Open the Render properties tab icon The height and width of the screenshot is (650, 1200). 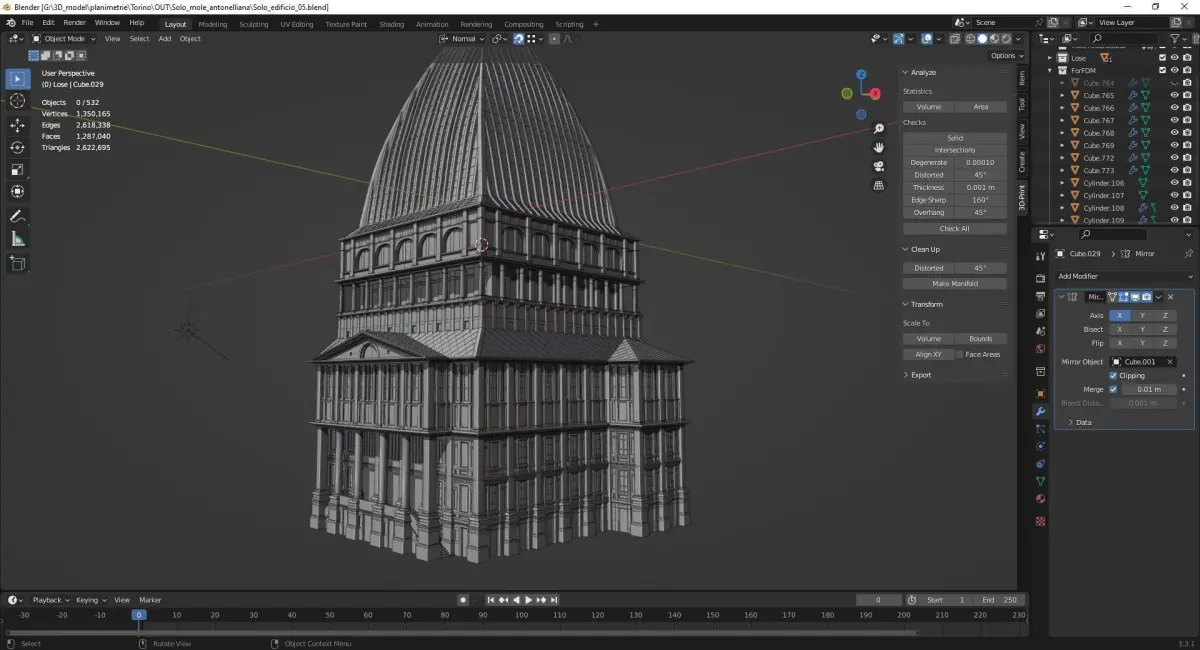coord(1040,278)
